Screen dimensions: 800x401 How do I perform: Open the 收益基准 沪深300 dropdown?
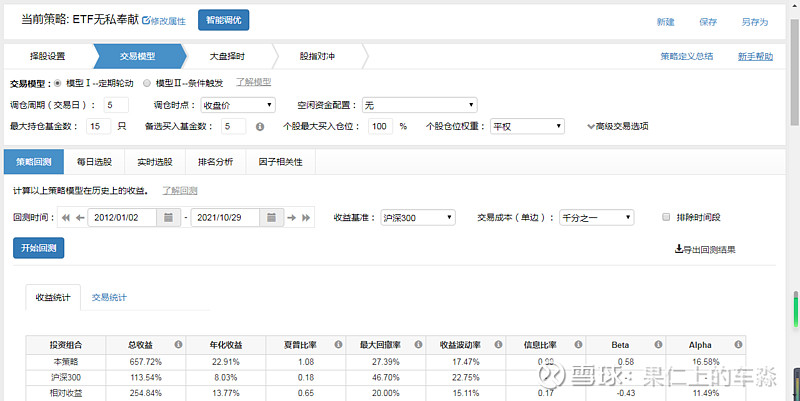pyautogui.click(x=418, y=218)
